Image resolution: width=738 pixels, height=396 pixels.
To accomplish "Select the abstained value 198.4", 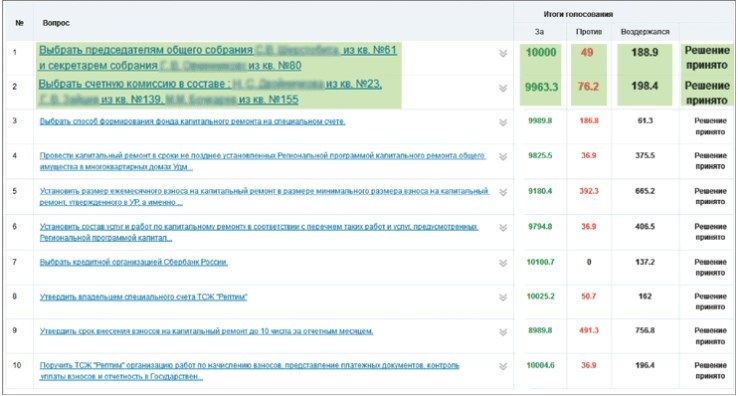I will (x=644, y=86).
